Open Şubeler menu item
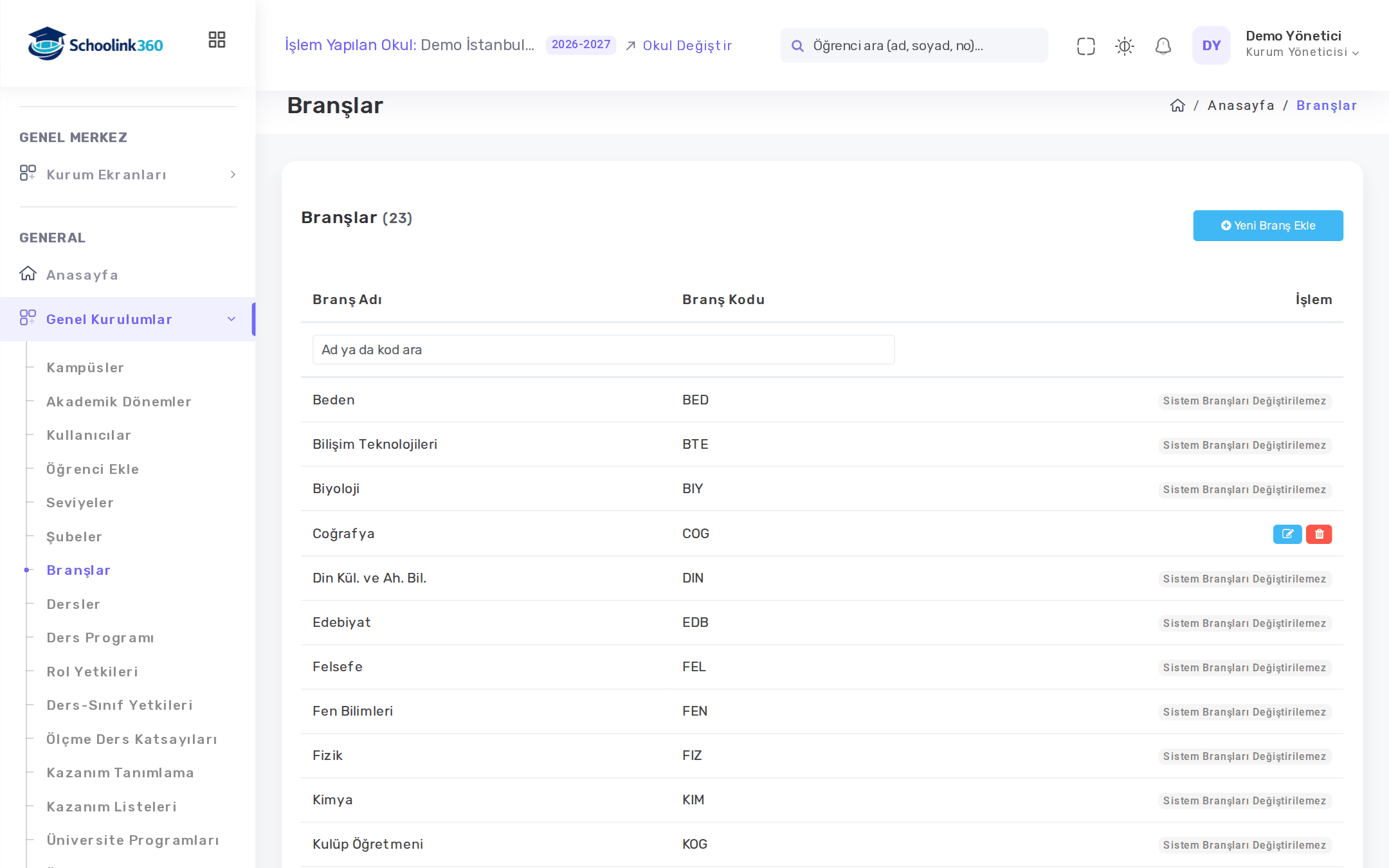This screenshot has height=868, width=1389. (x=74, y=537)
